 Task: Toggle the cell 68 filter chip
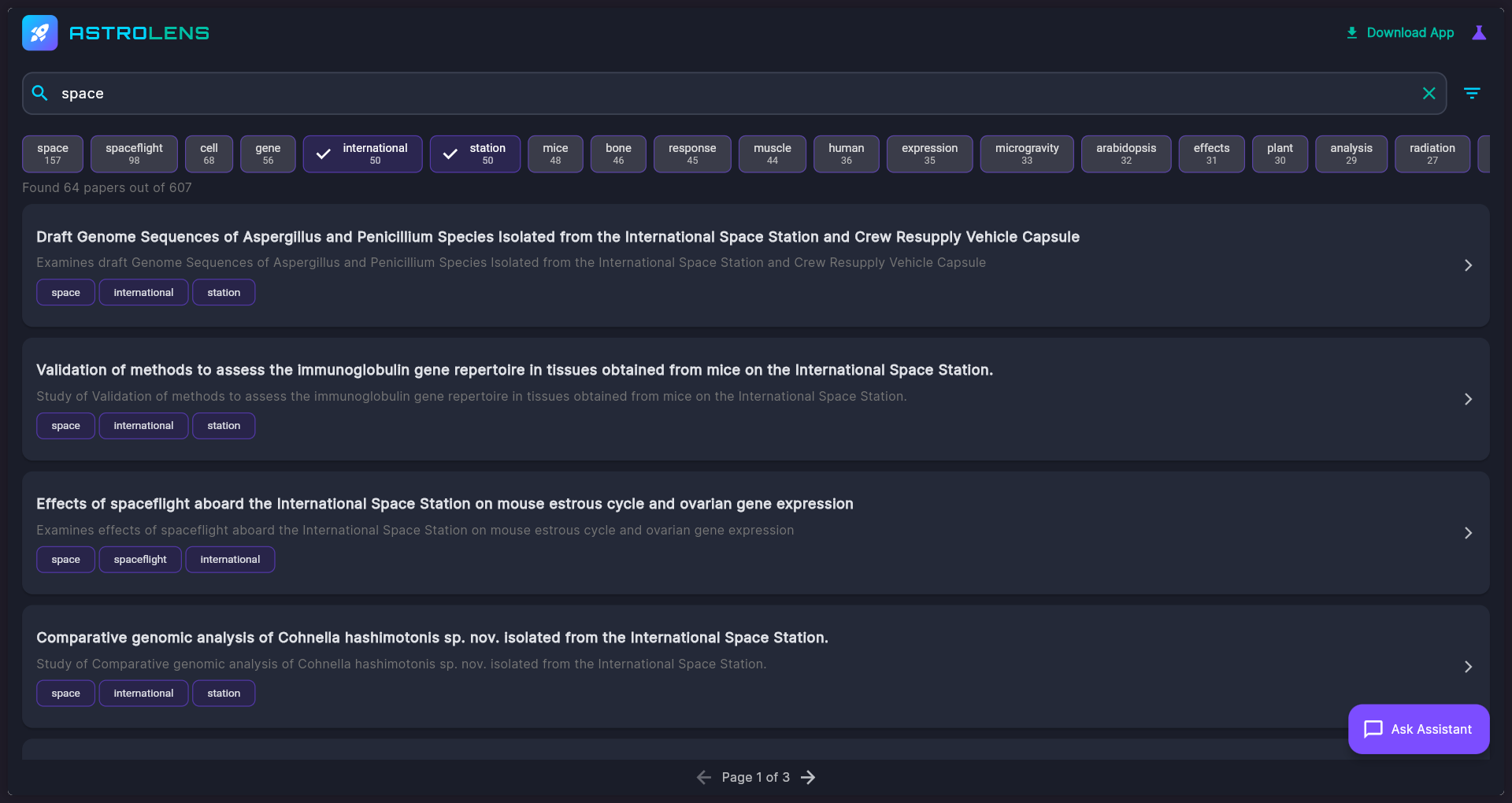click(209, 154)
